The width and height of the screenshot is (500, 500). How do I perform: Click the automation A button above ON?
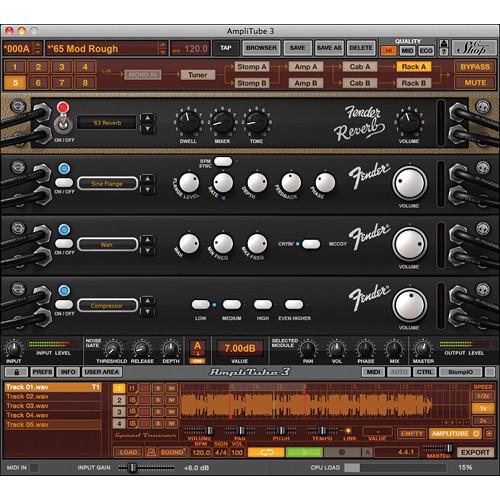[197, 348]
